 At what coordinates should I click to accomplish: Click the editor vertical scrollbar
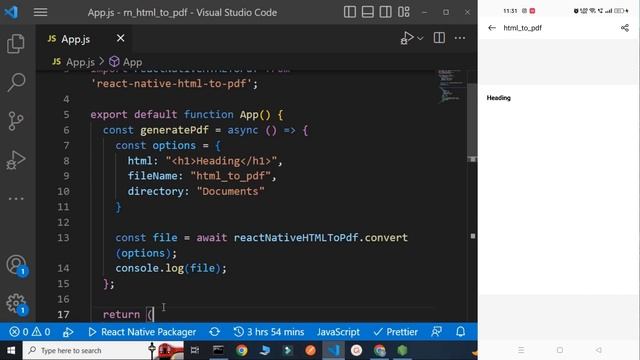[x=472, y=122]
